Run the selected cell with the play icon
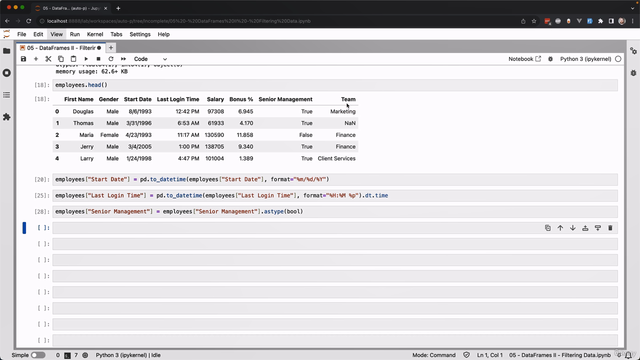This screenshot has height=360, width=640. 86,59
